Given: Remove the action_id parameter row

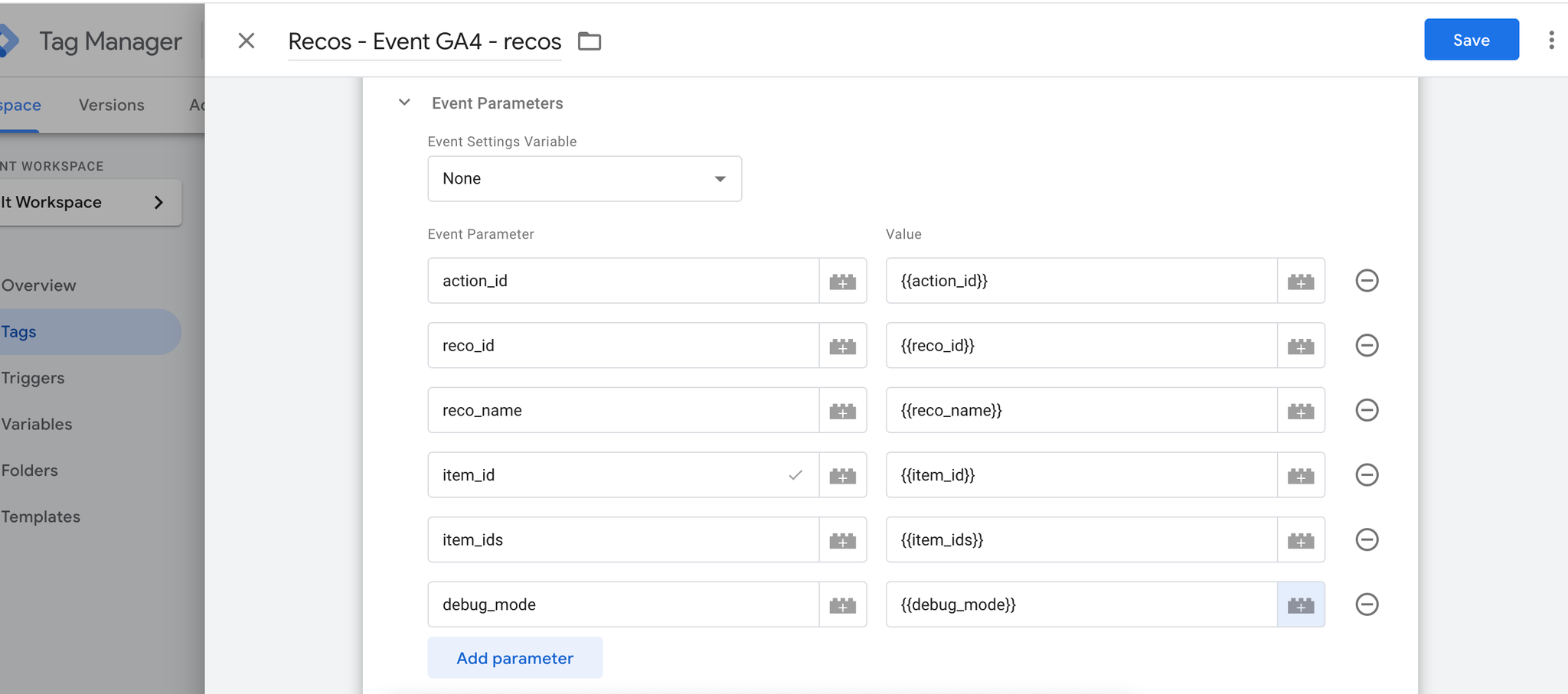Looking at the screenshot, I should [x=1367, y=281].
